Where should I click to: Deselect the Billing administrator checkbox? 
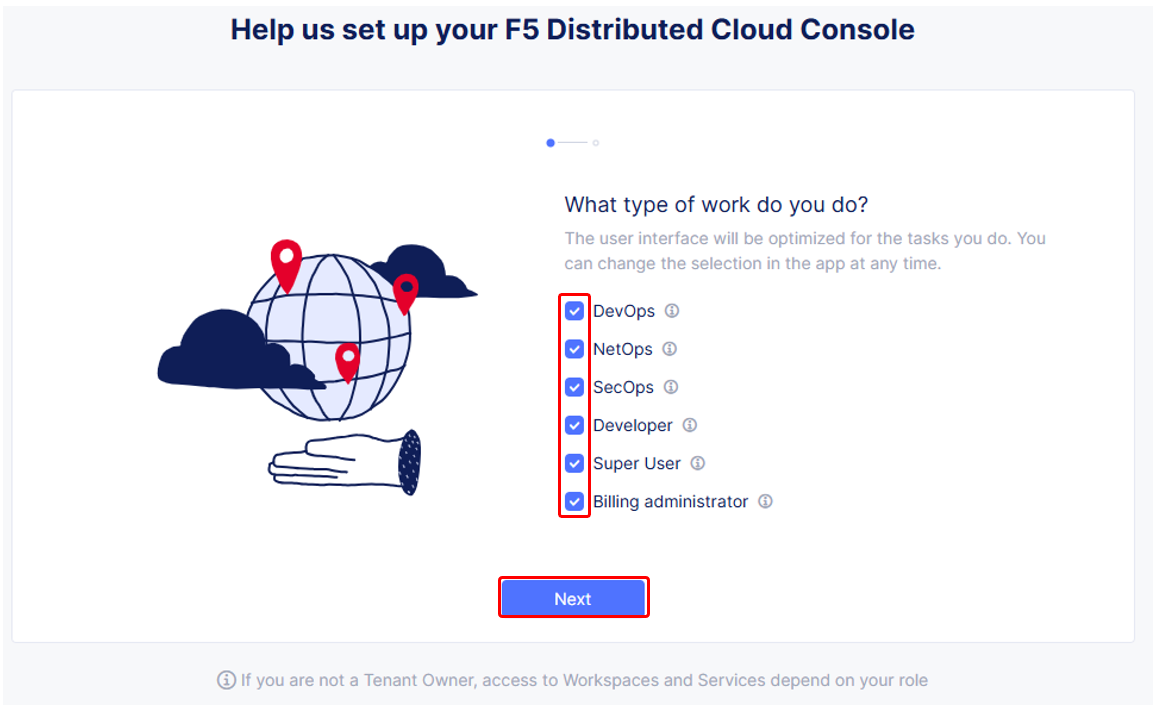point(575,502)
